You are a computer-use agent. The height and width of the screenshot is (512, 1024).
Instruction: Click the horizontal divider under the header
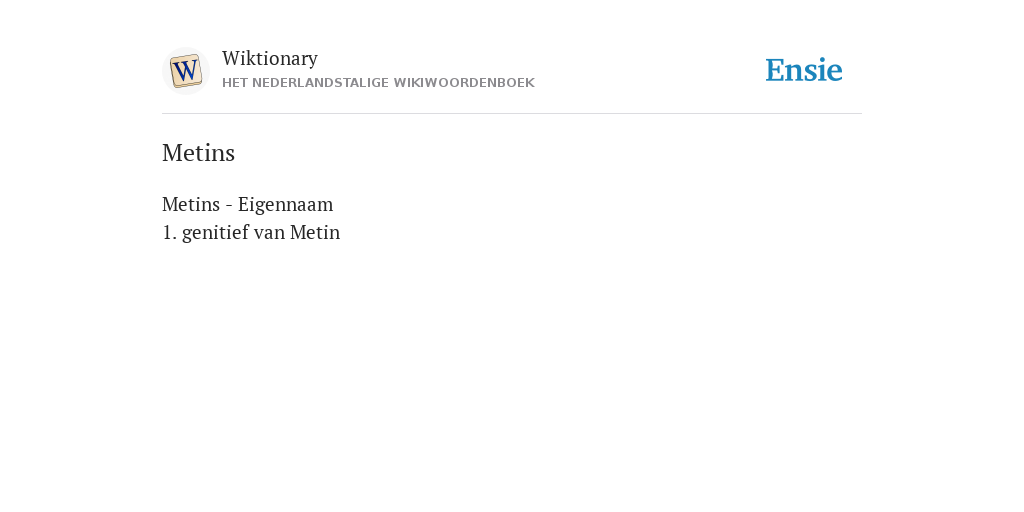tap(512, 114)
